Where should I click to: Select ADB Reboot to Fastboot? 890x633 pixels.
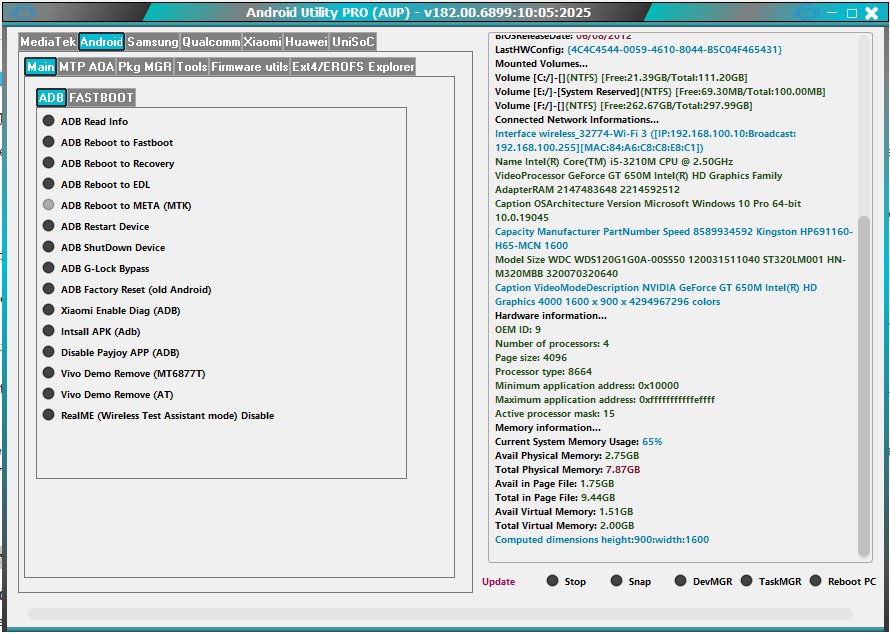click(x=108, y=142)
